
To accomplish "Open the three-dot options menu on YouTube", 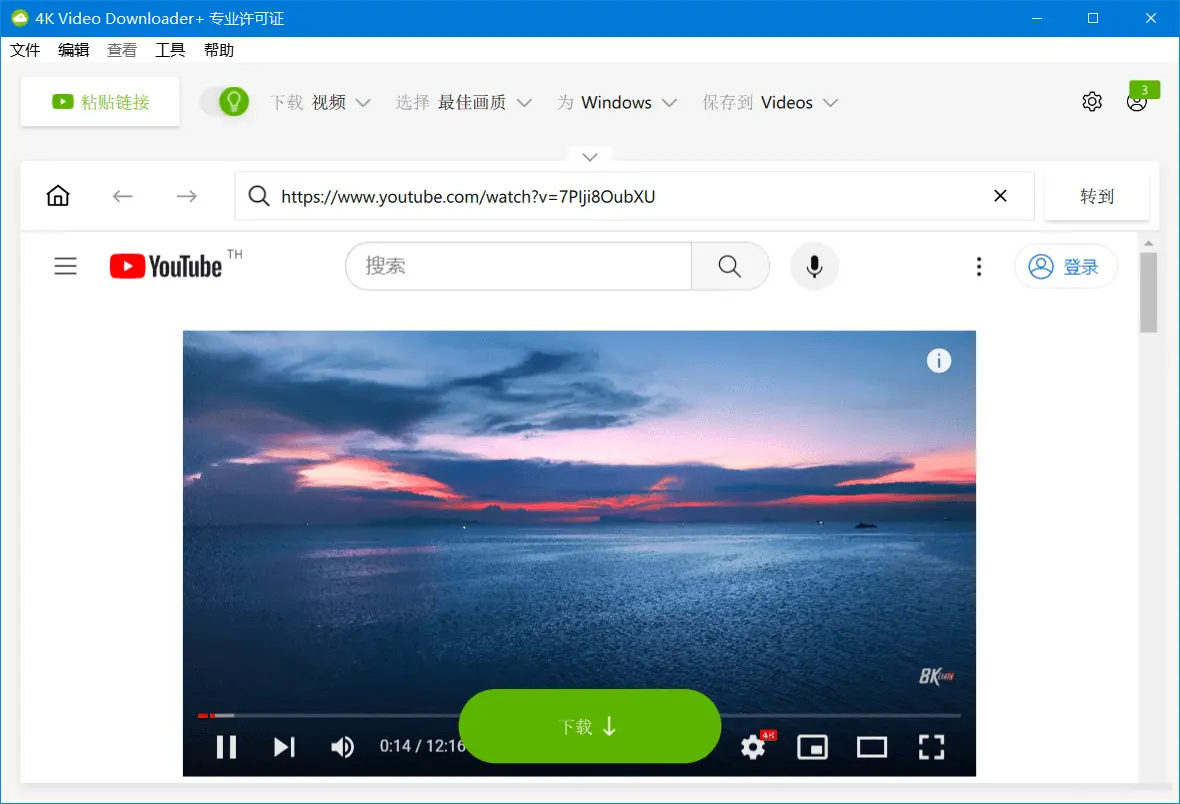I will (x=978, y=266).
